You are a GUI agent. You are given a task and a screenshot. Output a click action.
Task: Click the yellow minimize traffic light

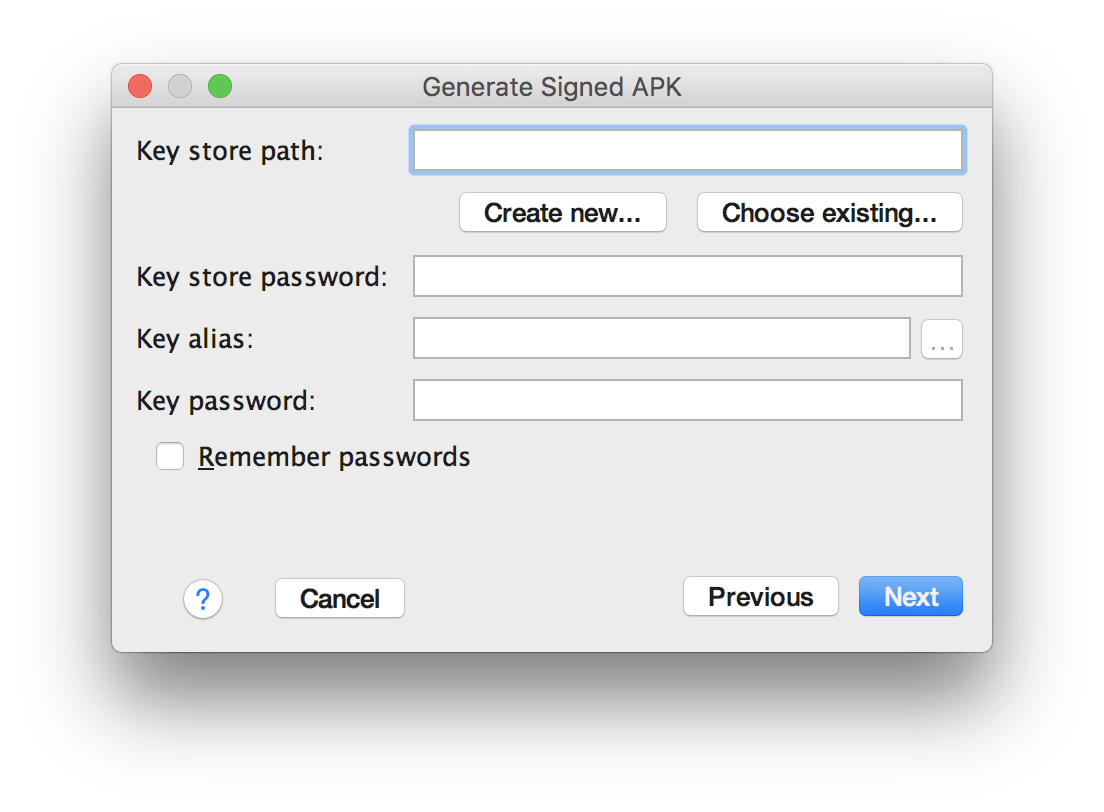(179, 86)
